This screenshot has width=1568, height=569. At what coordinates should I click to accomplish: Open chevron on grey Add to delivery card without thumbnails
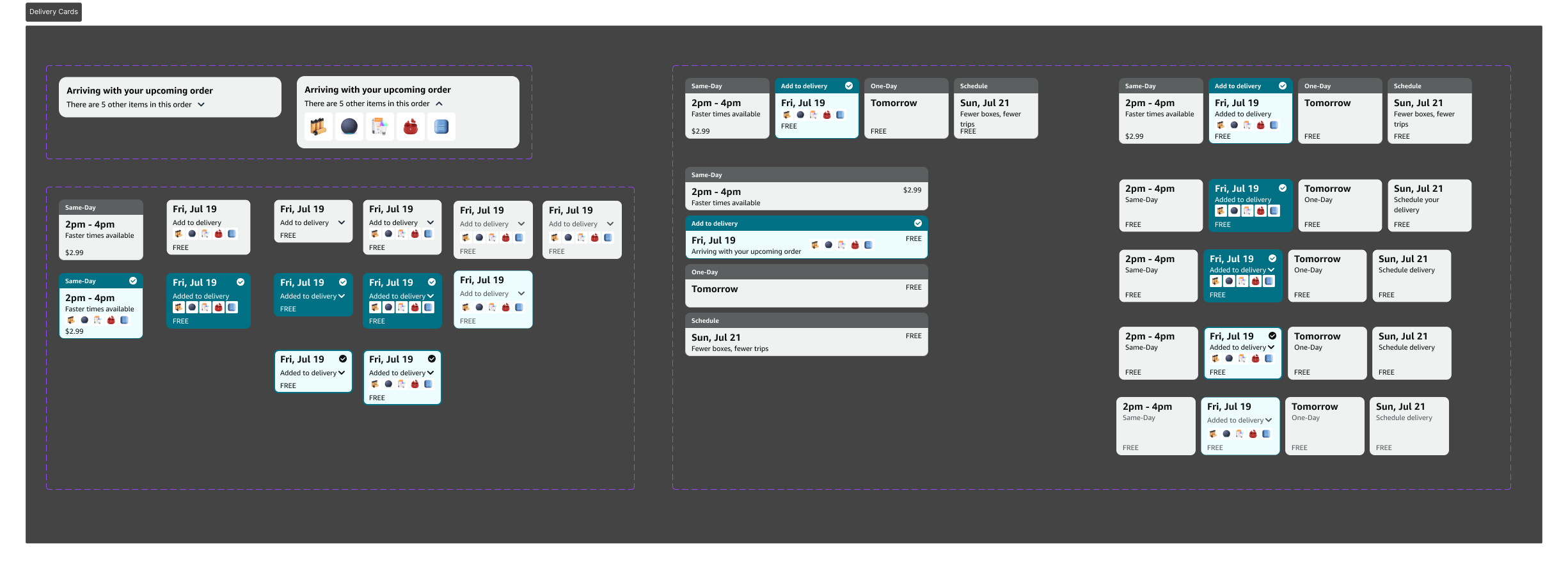(342, 222)
